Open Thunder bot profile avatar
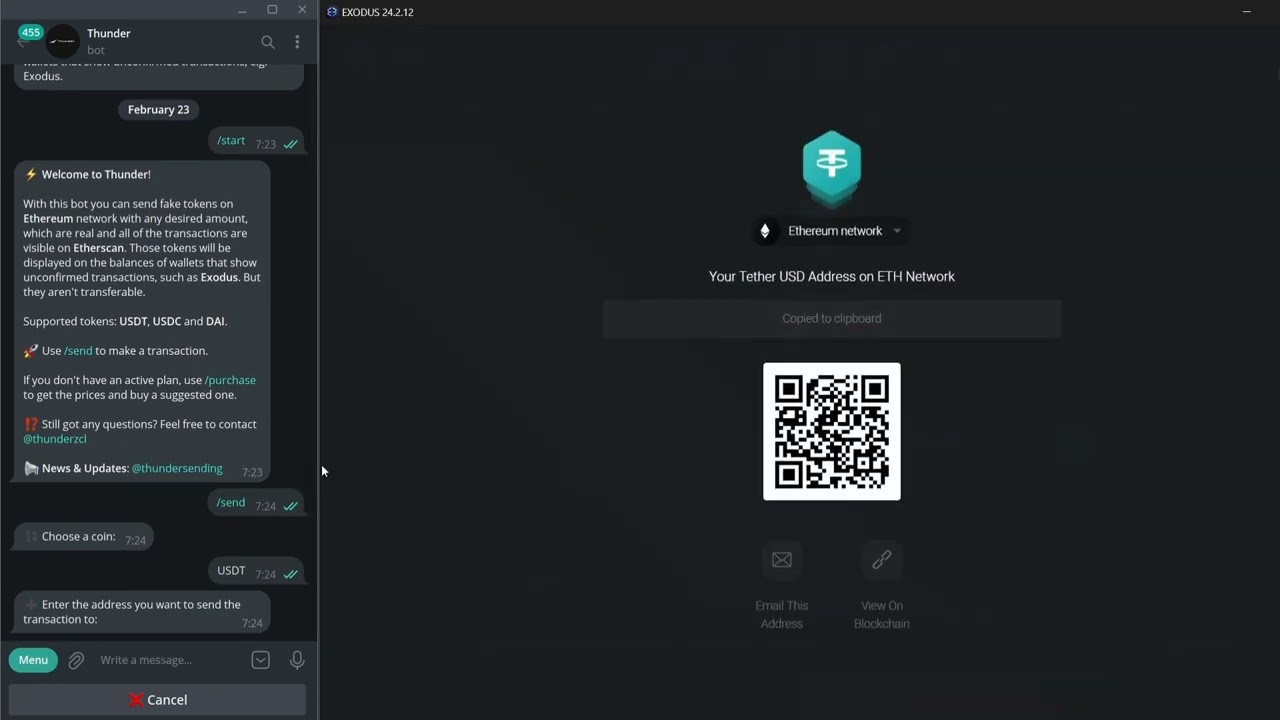This screenshot has height=720, width=1280. [63, 41]
